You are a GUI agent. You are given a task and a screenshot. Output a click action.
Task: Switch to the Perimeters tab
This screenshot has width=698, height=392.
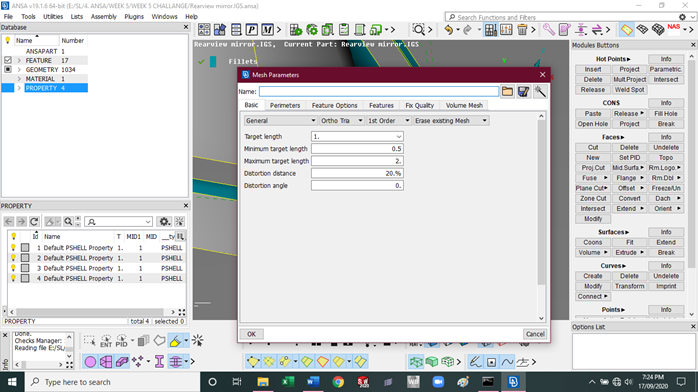click(285, 105)
